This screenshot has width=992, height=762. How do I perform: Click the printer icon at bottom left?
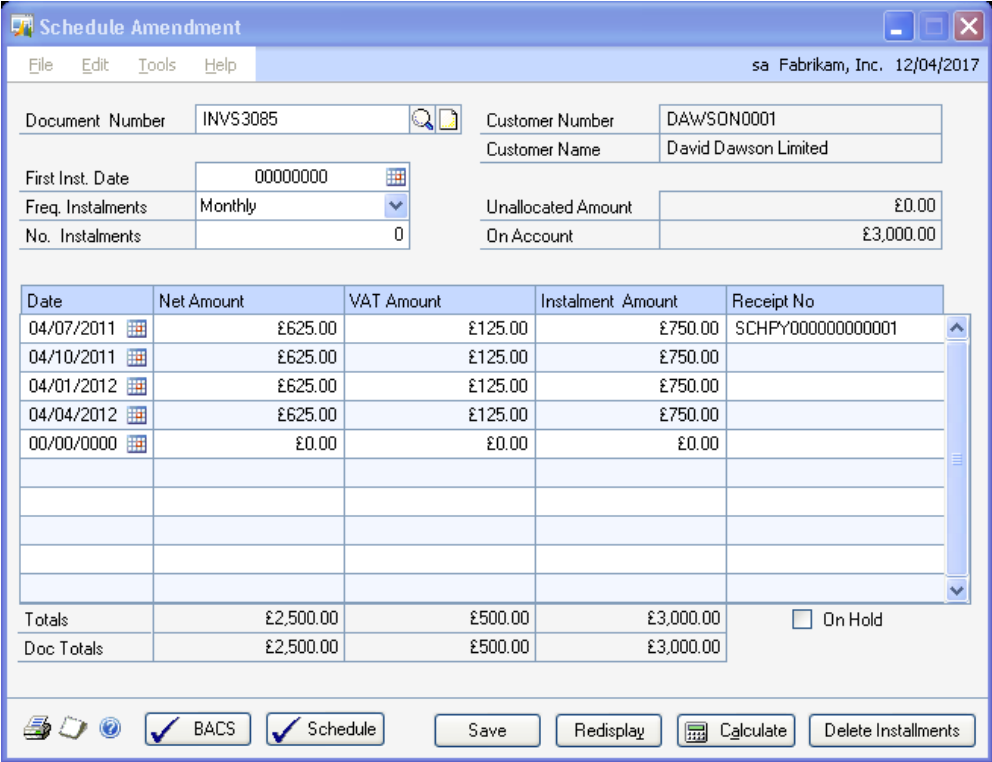click(37, 730)
